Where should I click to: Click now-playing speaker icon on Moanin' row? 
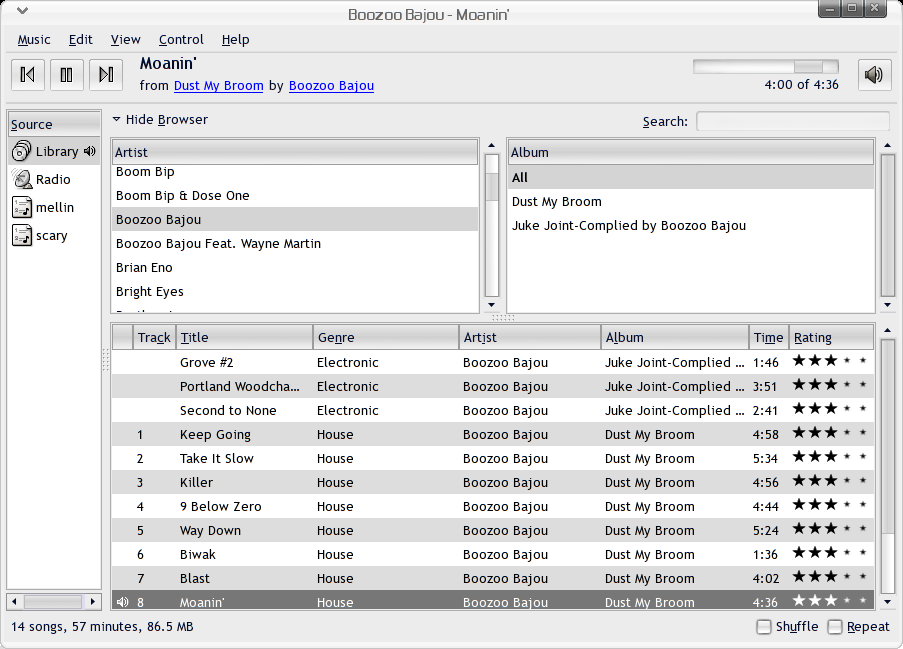tap(122, 602)
